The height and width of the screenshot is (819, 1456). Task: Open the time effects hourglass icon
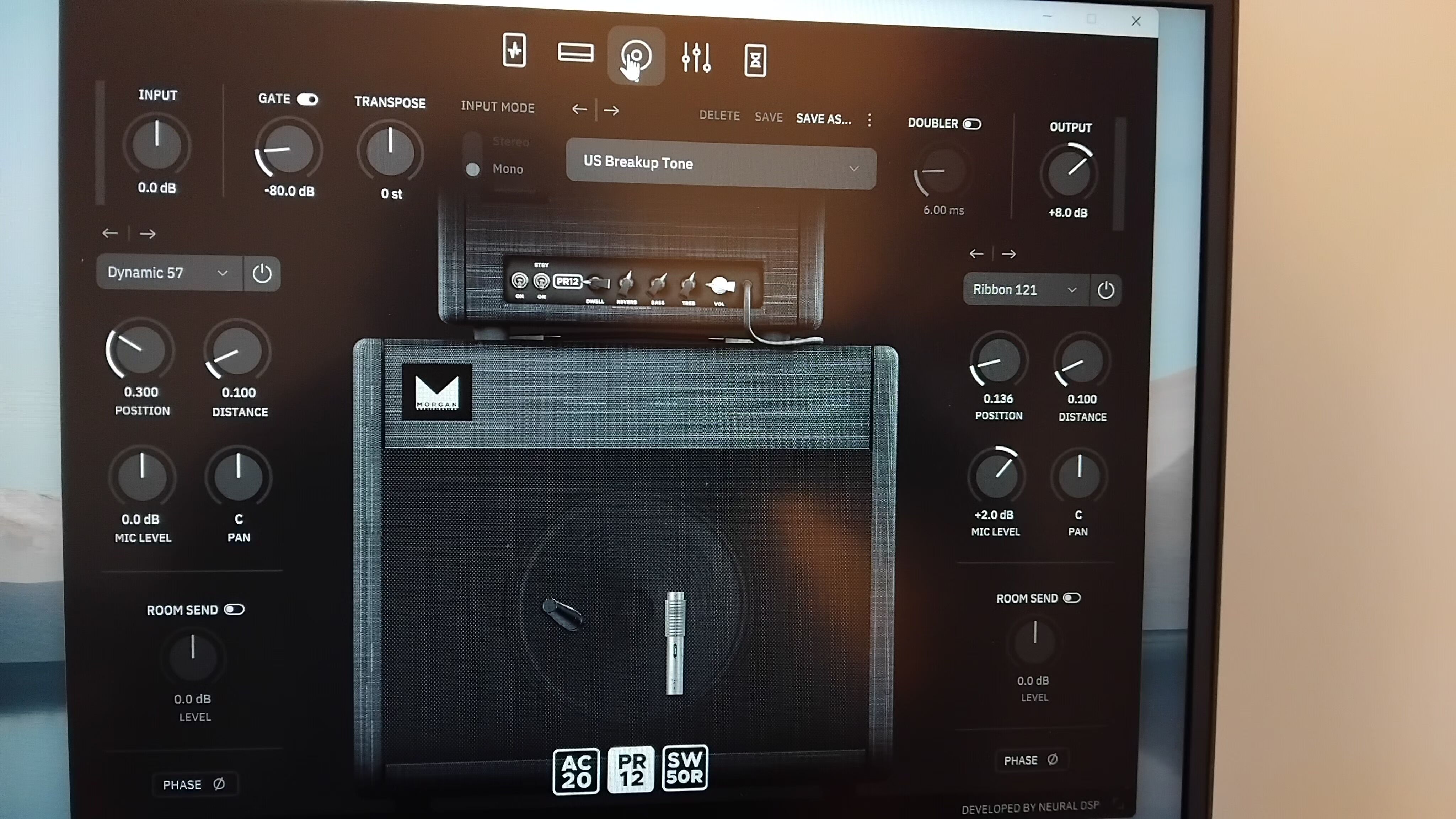point(755,60)
